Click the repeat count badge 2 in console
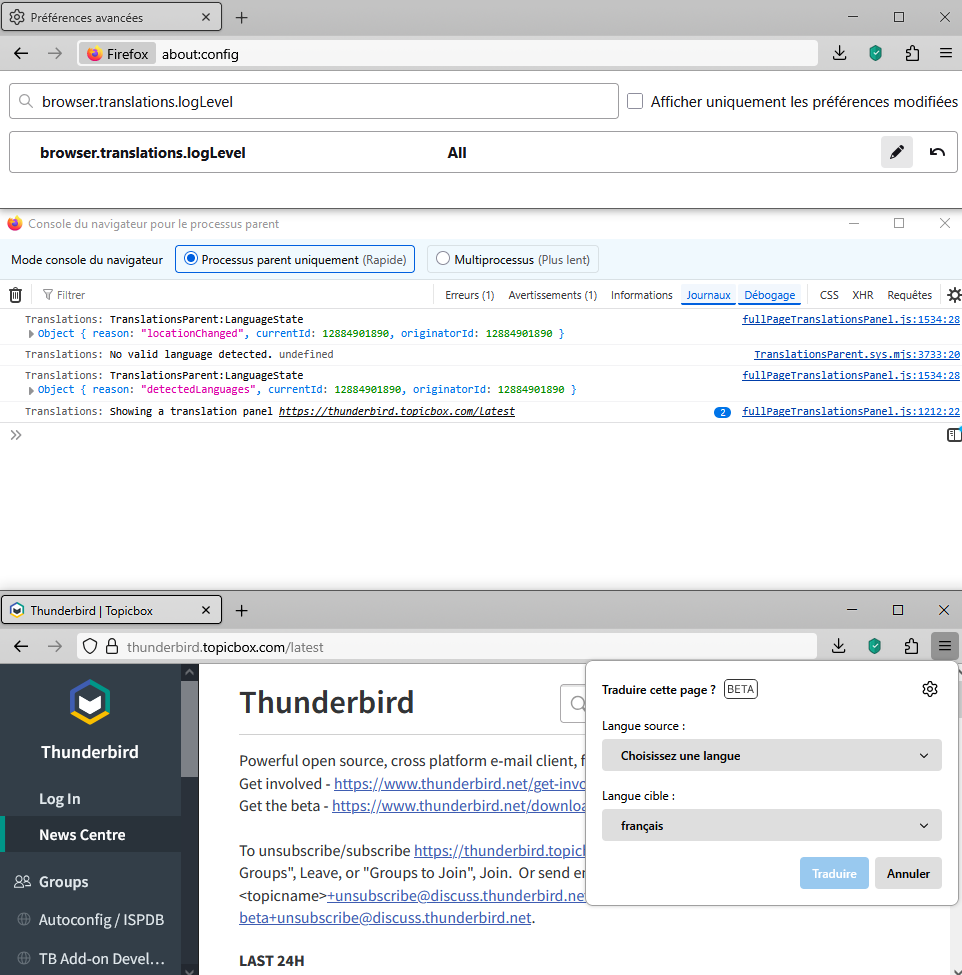The height and width of the screenshot is (975, 962). [x=722, y=412]
